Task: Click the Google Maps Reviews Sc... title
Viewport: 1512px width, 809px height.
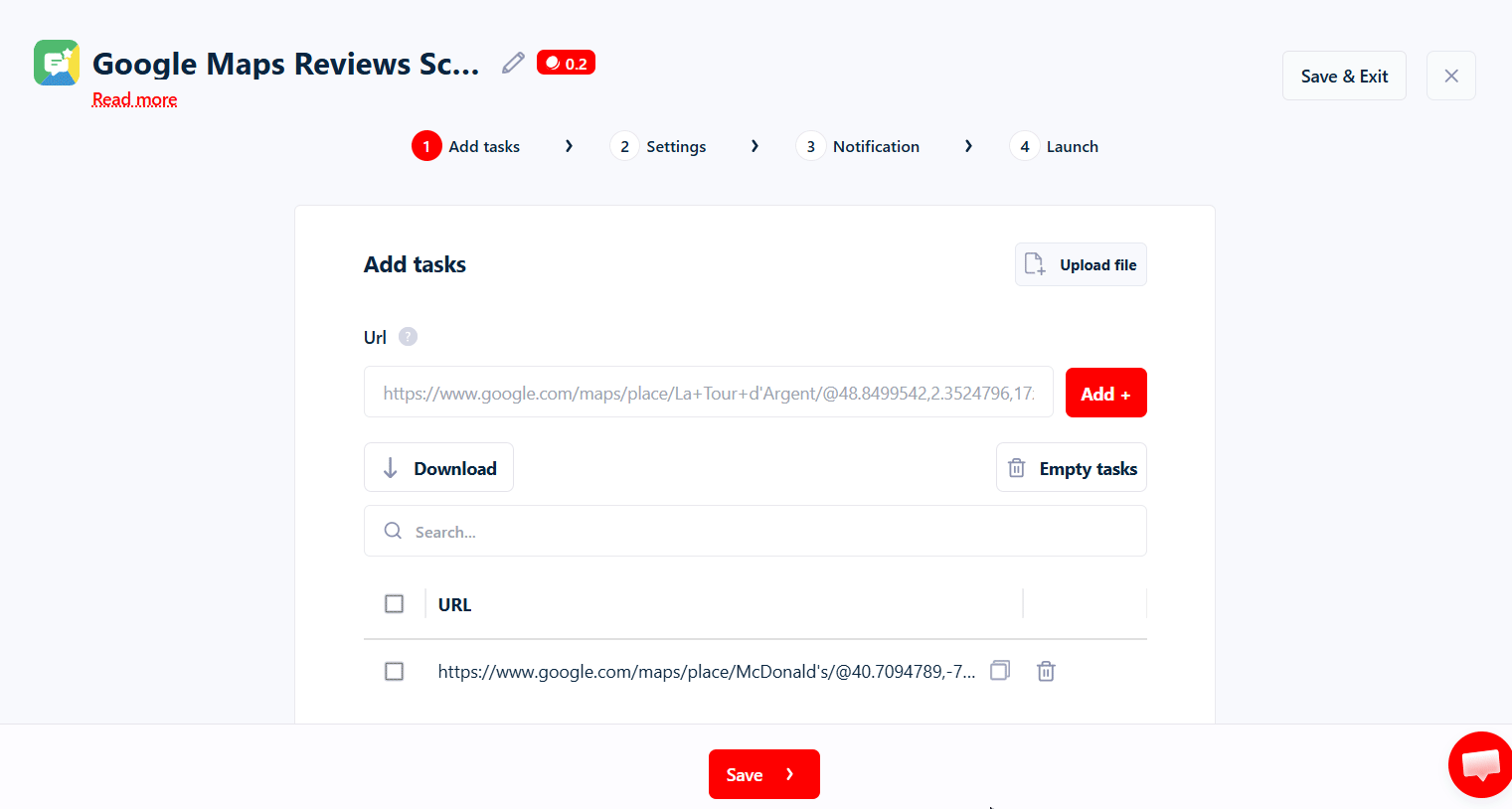Action: (x=286, y=64)
